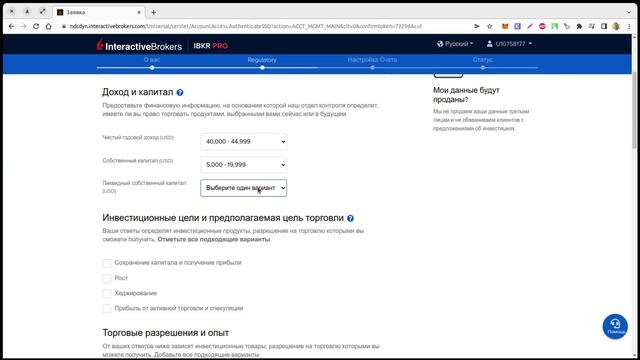
Task: Click the share/send icon in address bar
Action: coord(477,26)
